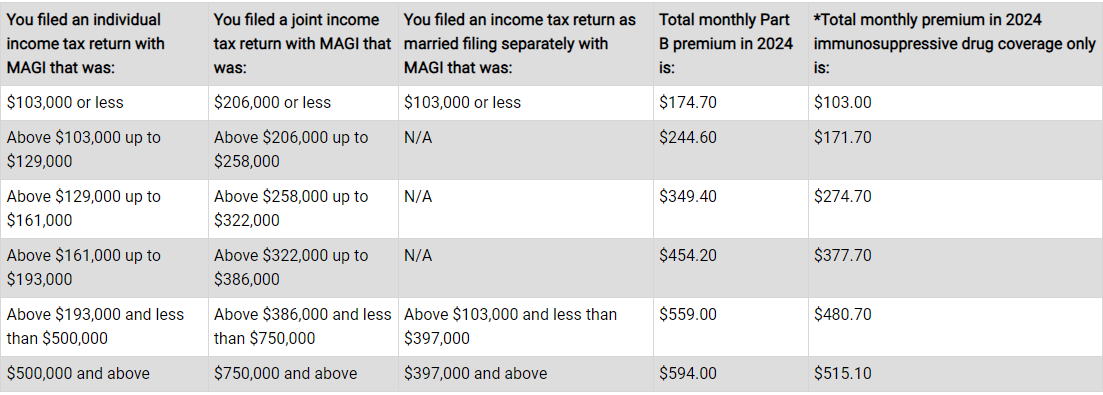1103x395 pixels.
Task: Select the $174.70 premium cell
Action: pyautogui.click(x=730, y=103)
